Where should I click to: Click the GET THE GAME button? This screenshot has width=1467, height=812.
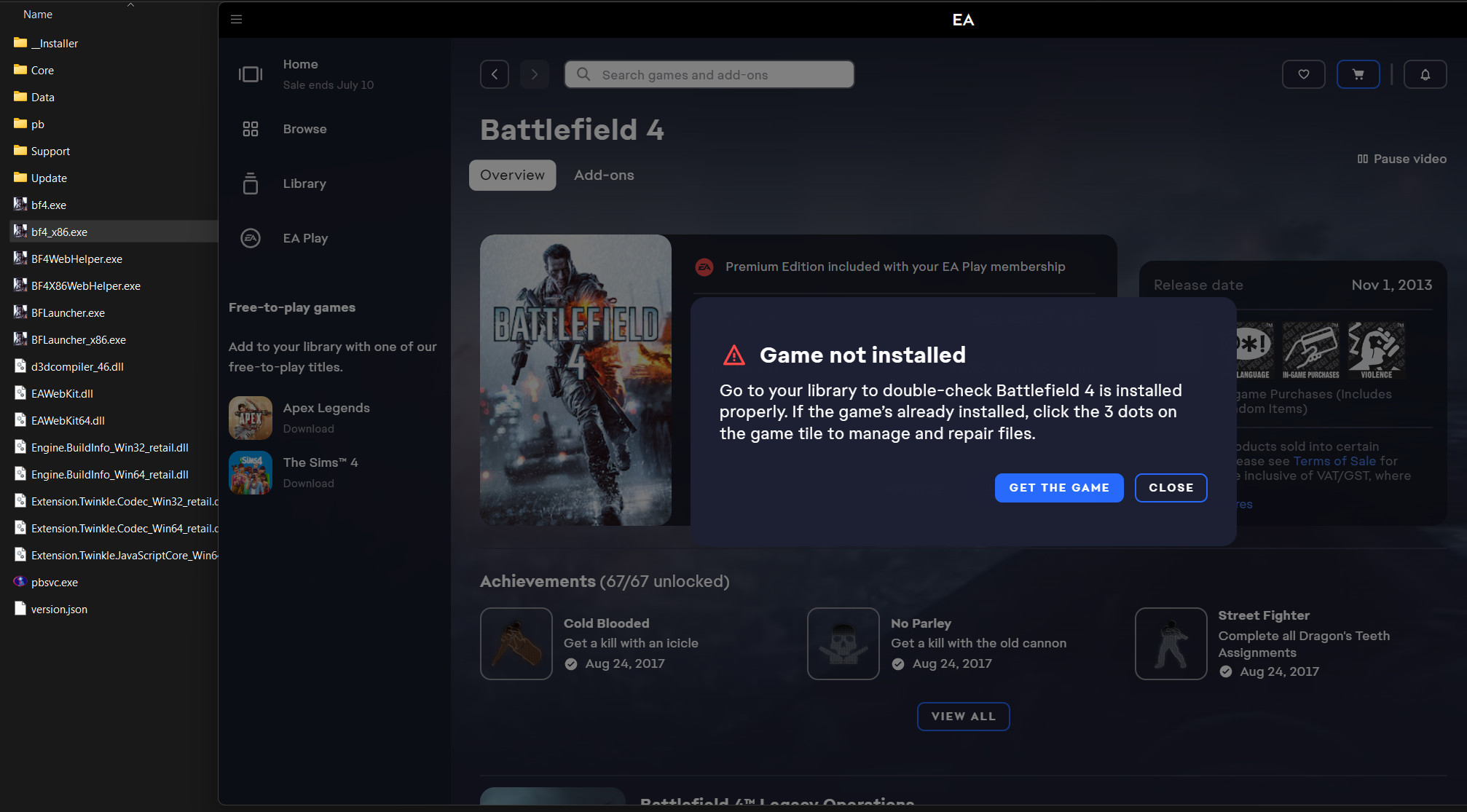[x=1059, y=488]
